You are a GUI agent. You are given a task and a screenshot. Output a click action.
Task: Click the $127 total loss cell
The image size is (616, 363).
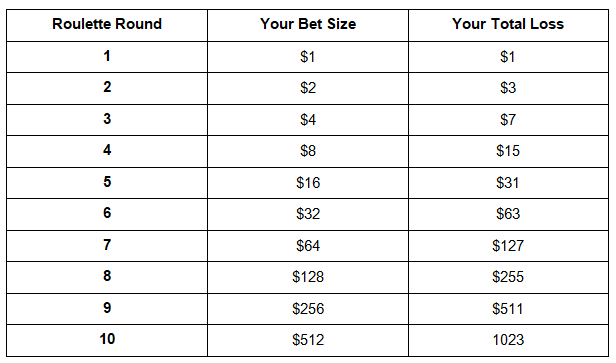click(x=508, y=246)
